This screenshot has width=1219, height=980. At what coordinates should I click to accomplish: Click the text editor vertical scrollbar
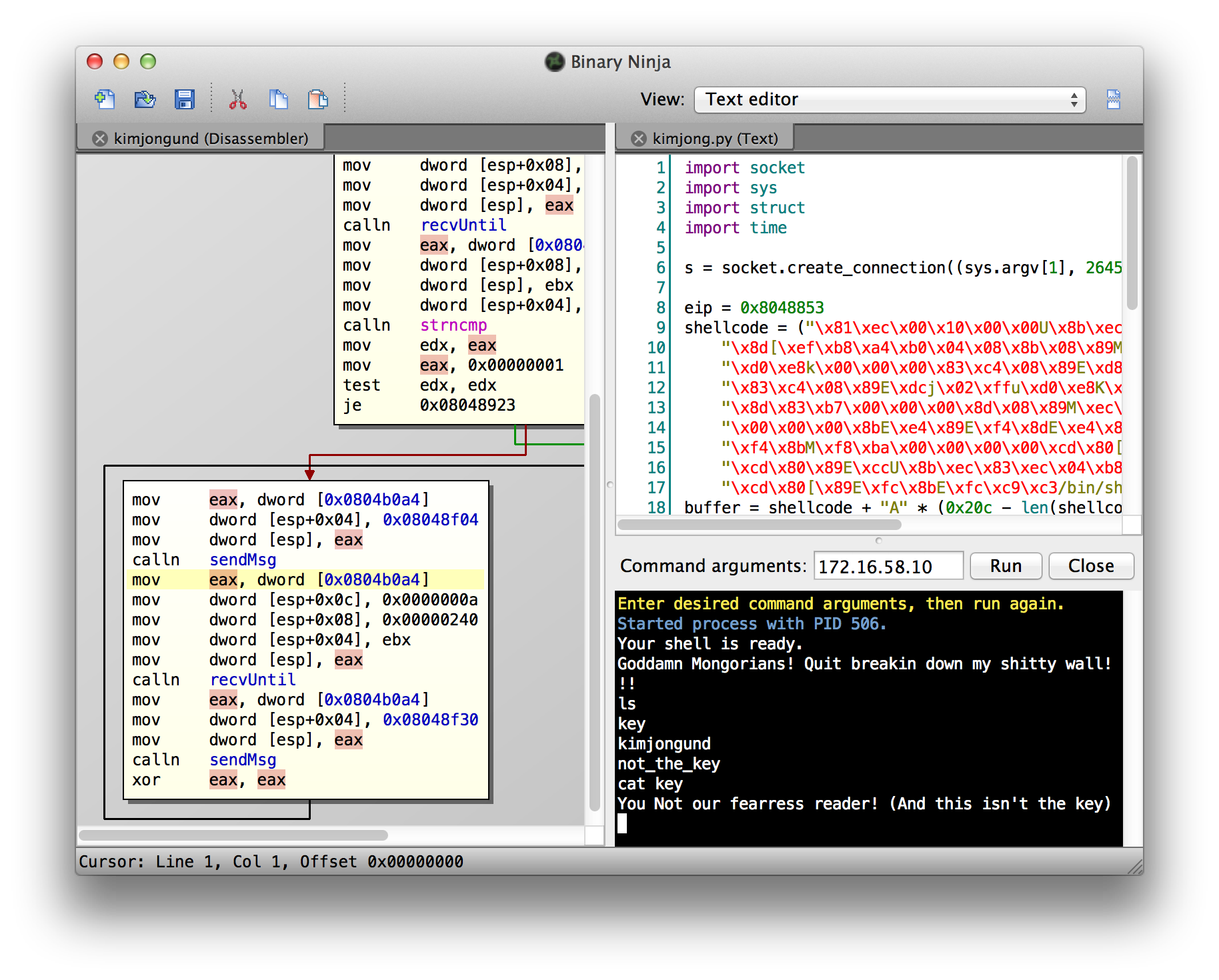[1132, 233]
